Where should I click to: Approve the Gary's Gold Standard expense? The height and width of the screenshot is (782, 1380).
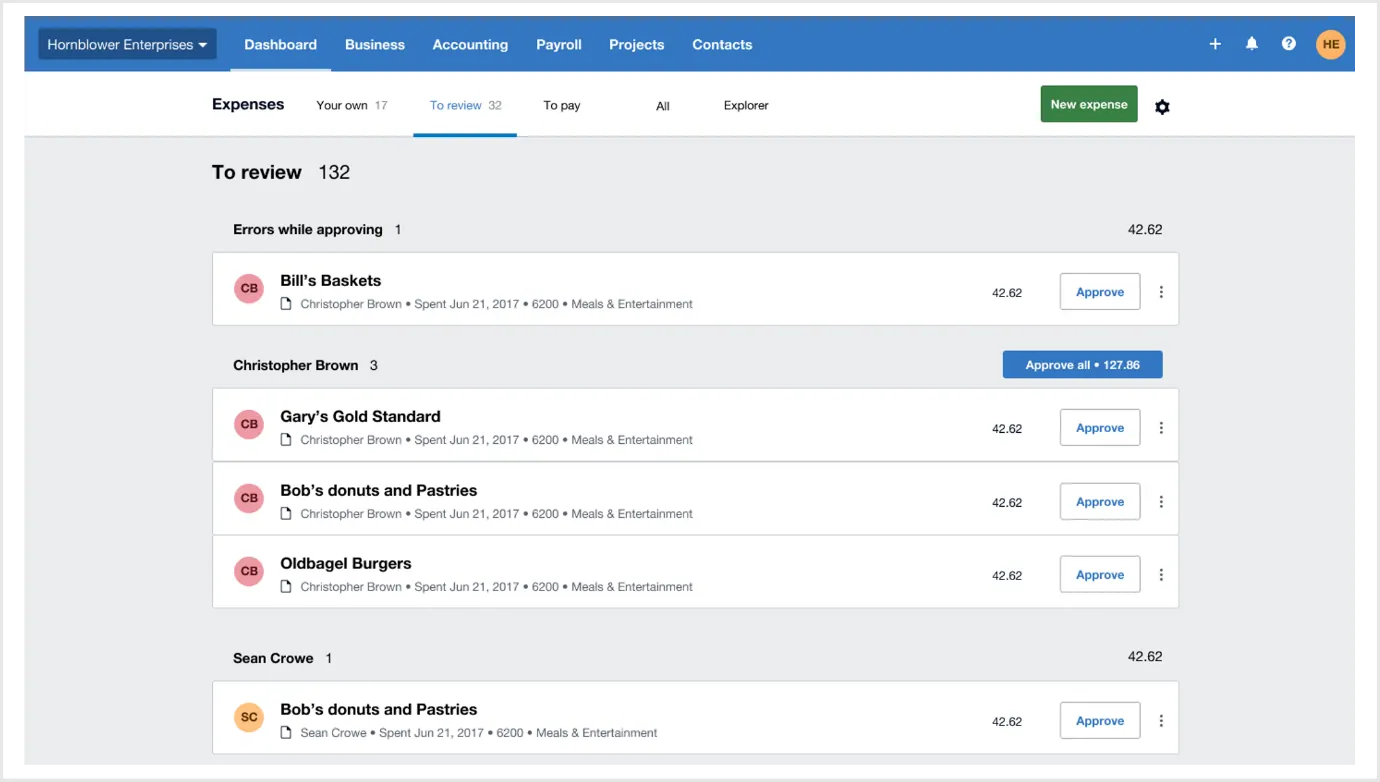[1100, 428]
